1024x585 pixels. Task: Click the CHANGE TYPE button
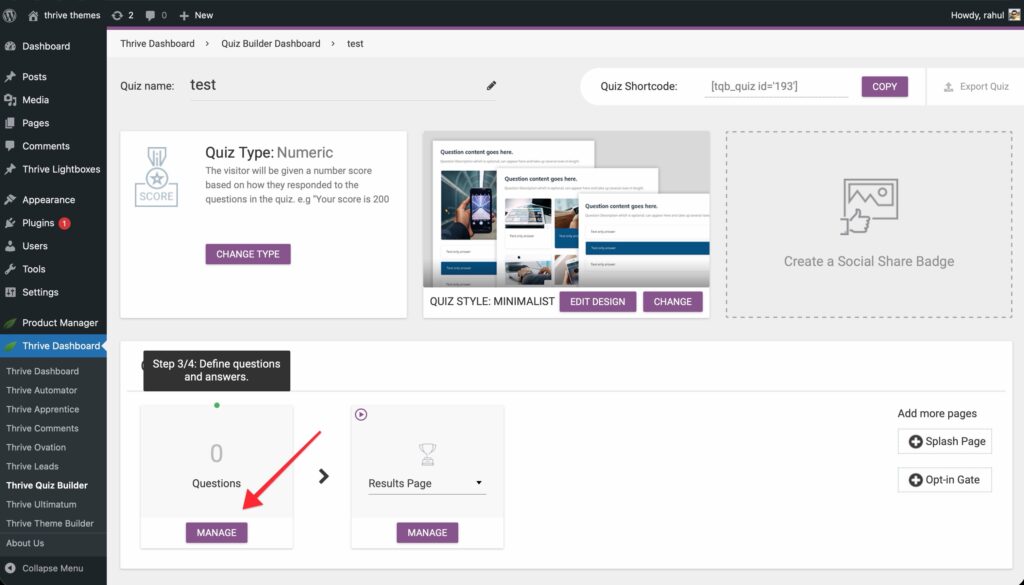pos(248,254)
